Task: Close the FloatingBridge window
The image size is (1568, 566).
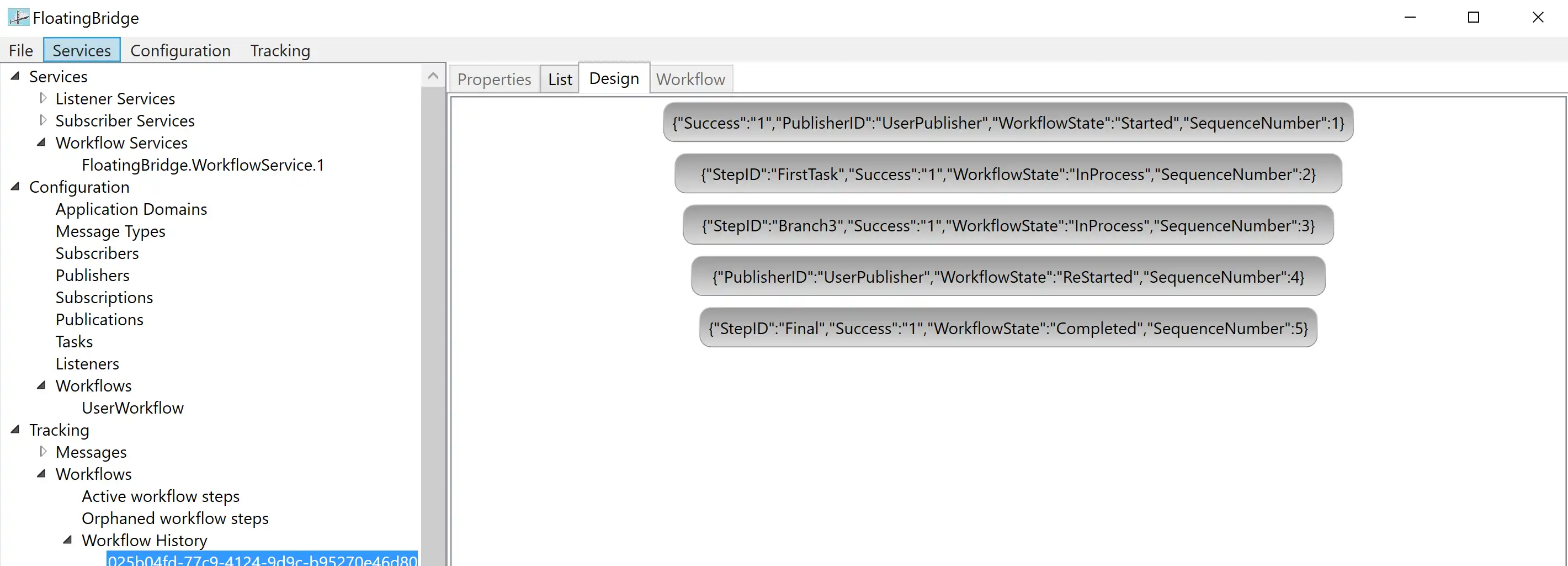Action: (1538, 18)
